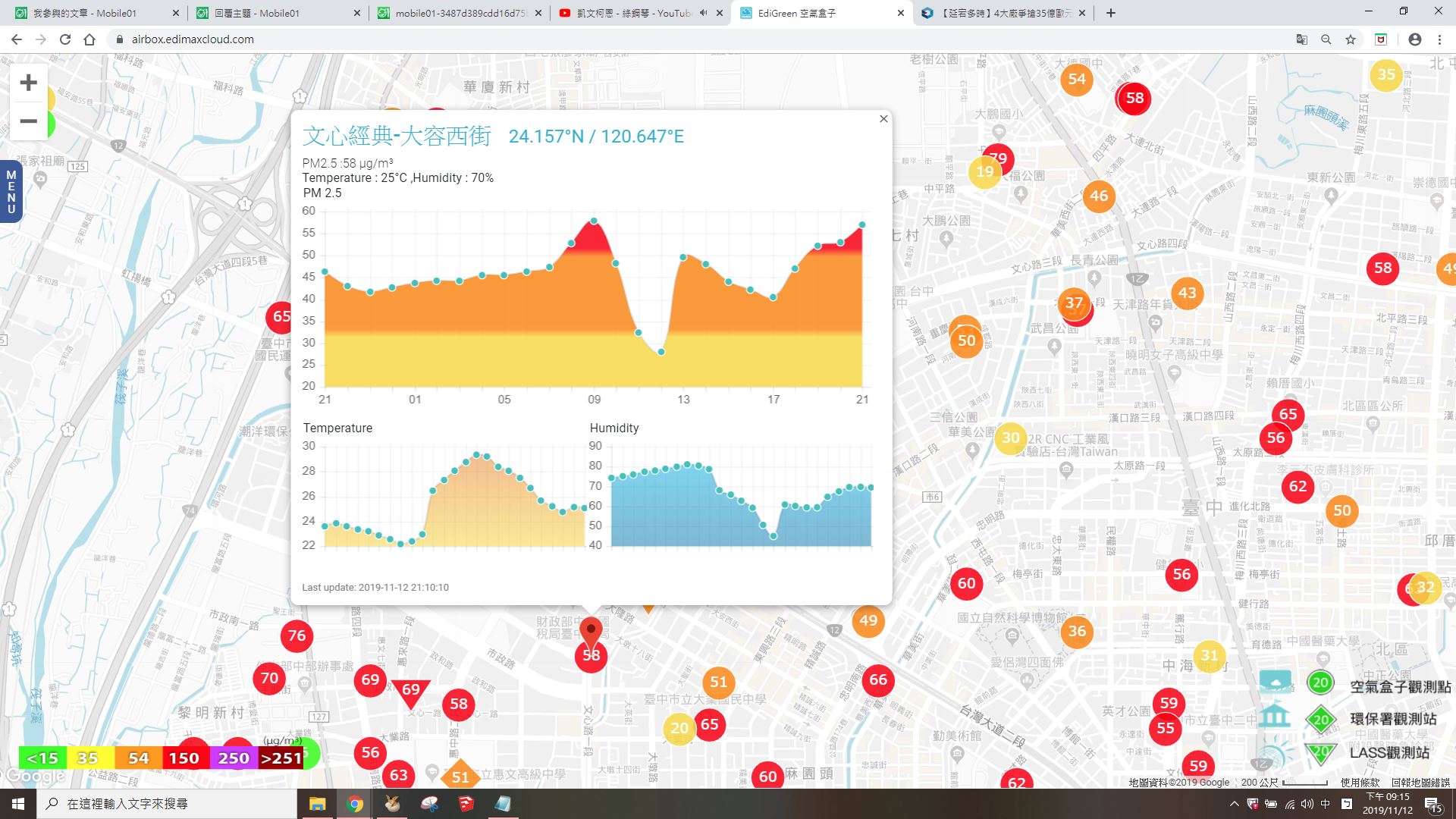Bookmark this page with star icon

click(x=1351, y=39)
